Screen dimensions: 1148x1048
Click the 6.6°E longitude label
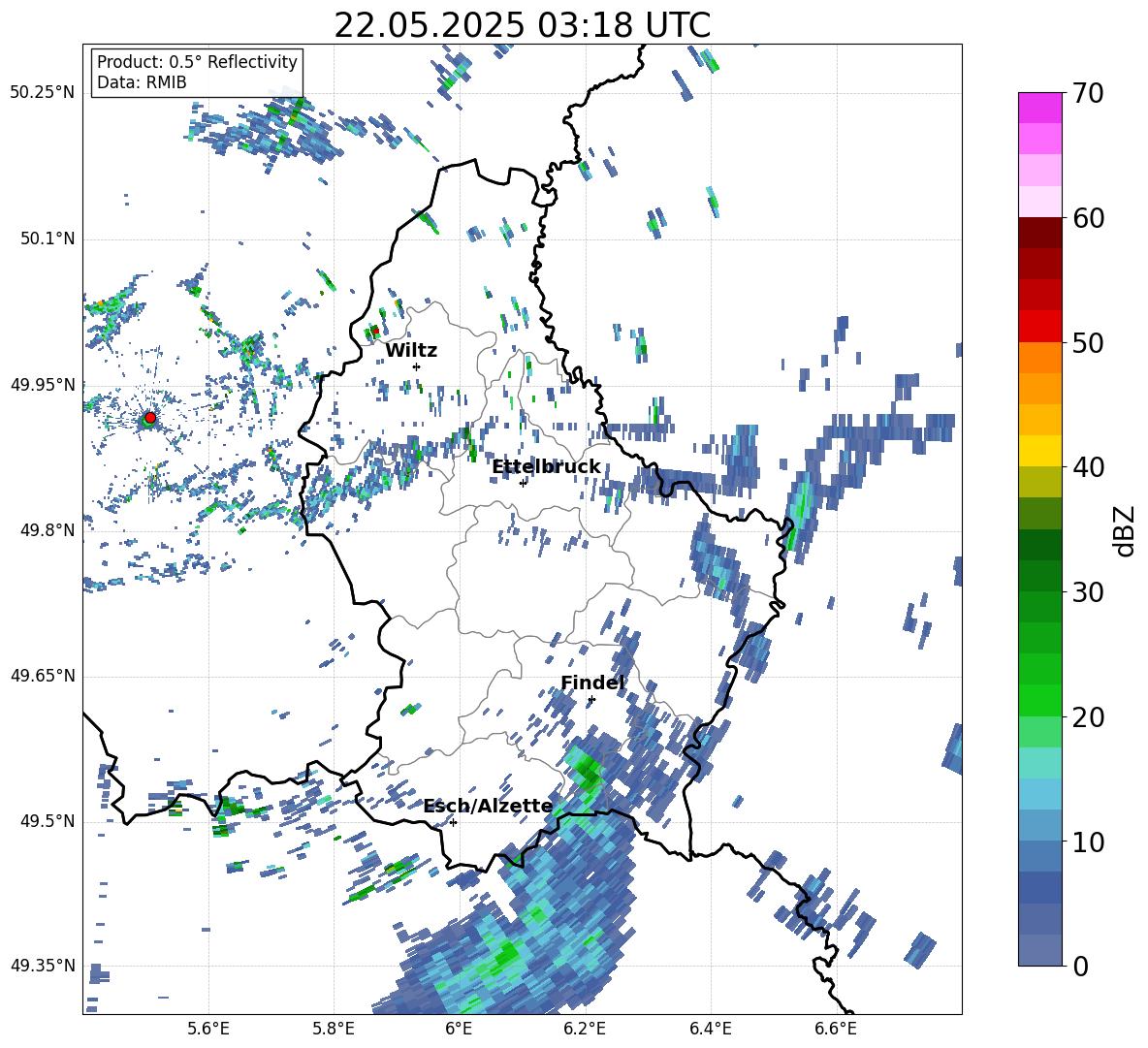tap(836, 1030)
